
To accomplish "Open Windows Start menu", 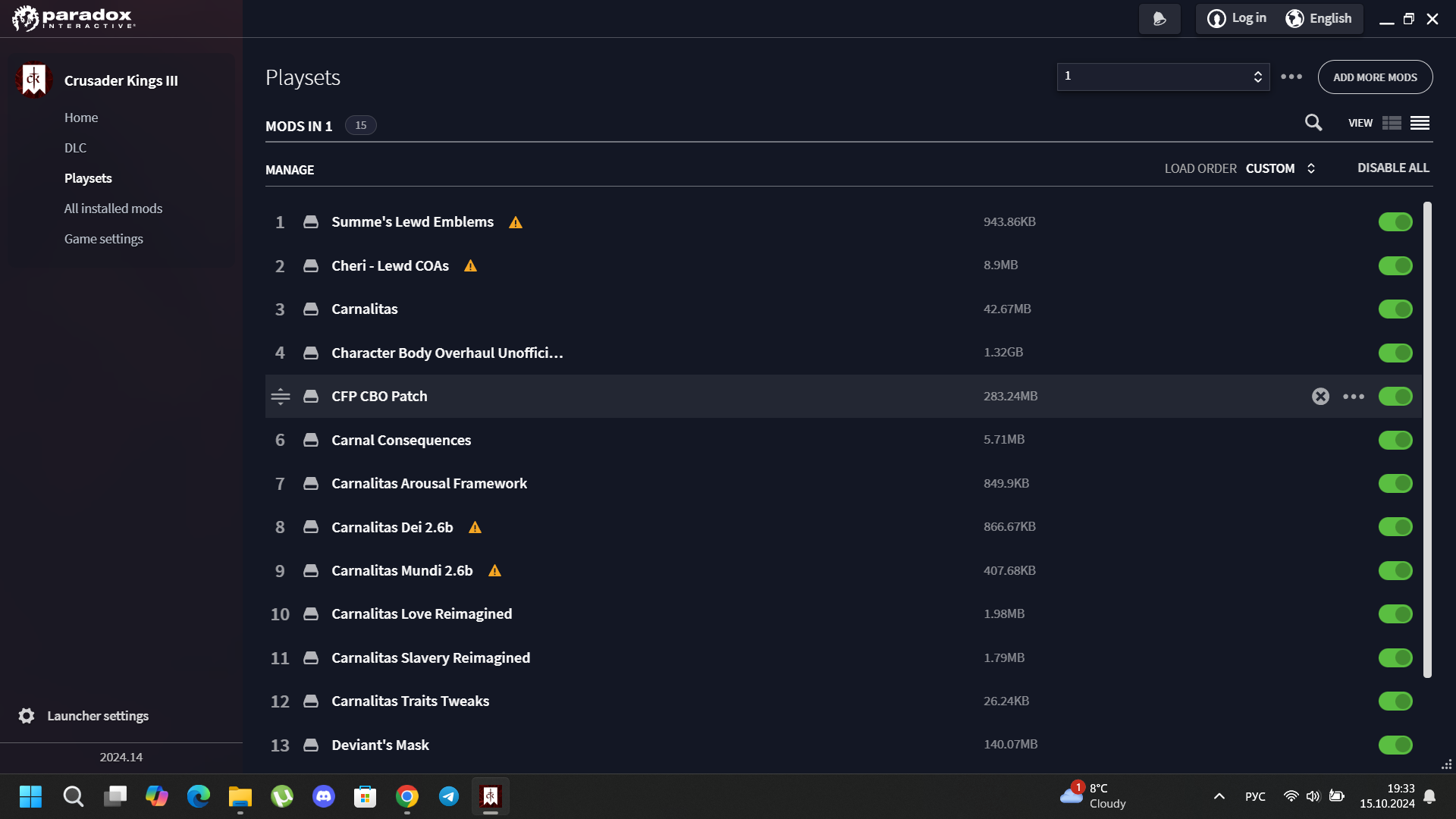I will (x=31, y=796).
